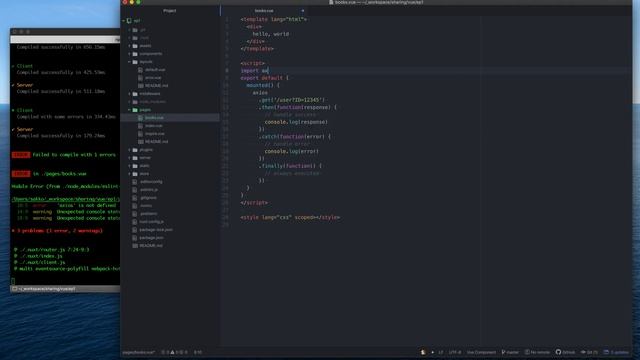640x360 pixels.
Task: Click the squirrel icon in status bar
Action: point(423,352)
